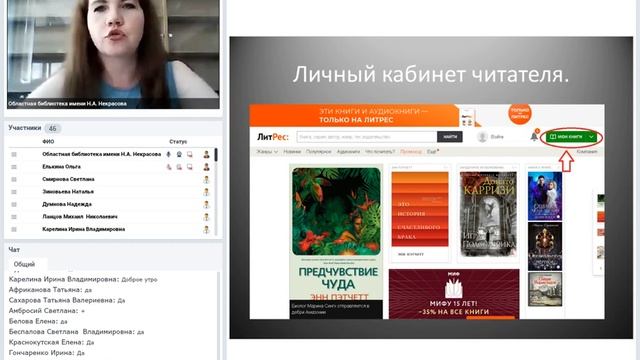The height and width of the screenshot is (360, 640).
Task: Click avatar icon of Смирнова Светлана
Action: pos(207,179)
